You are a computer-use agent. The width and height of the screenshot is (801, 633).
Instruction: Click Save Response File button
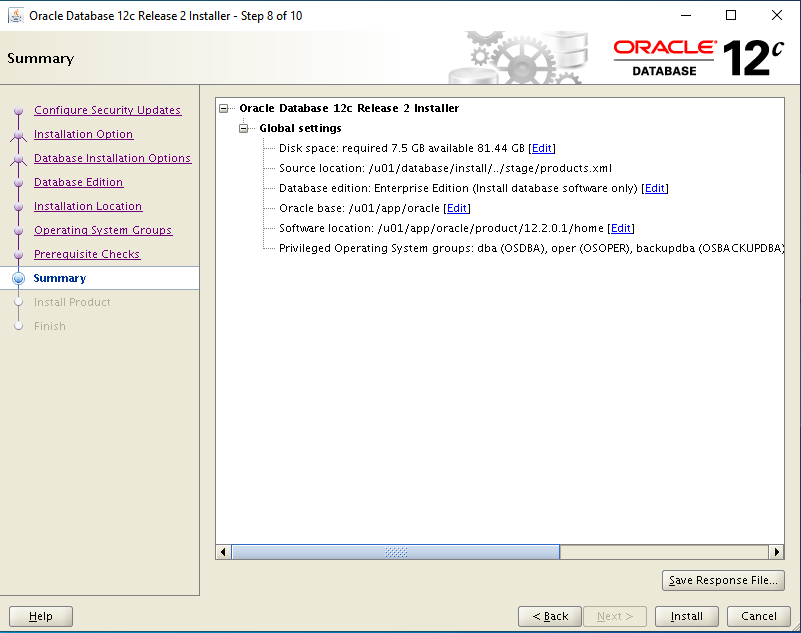(723, 580)
